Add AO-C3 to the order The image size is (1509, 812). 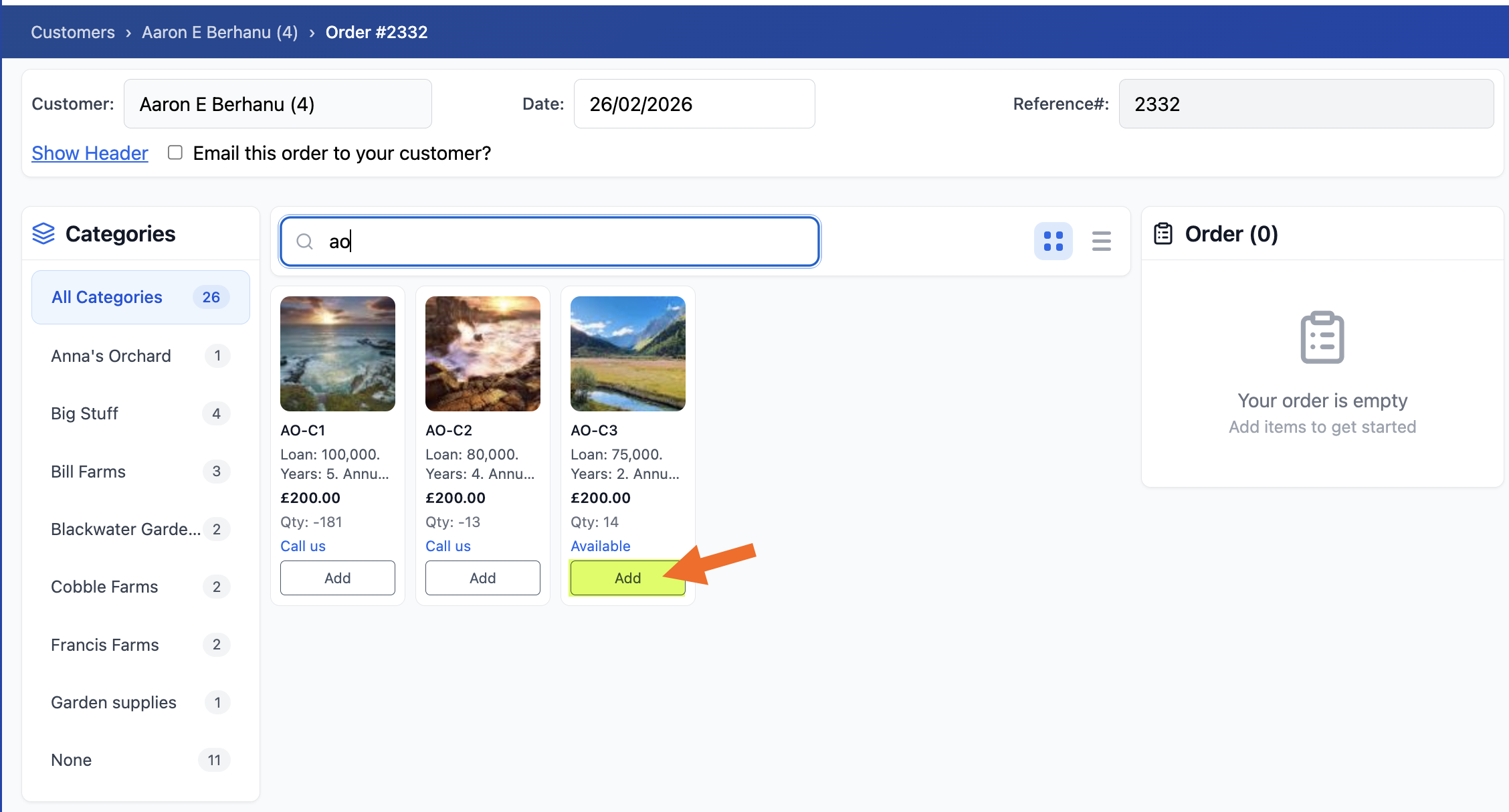(627, 578)
